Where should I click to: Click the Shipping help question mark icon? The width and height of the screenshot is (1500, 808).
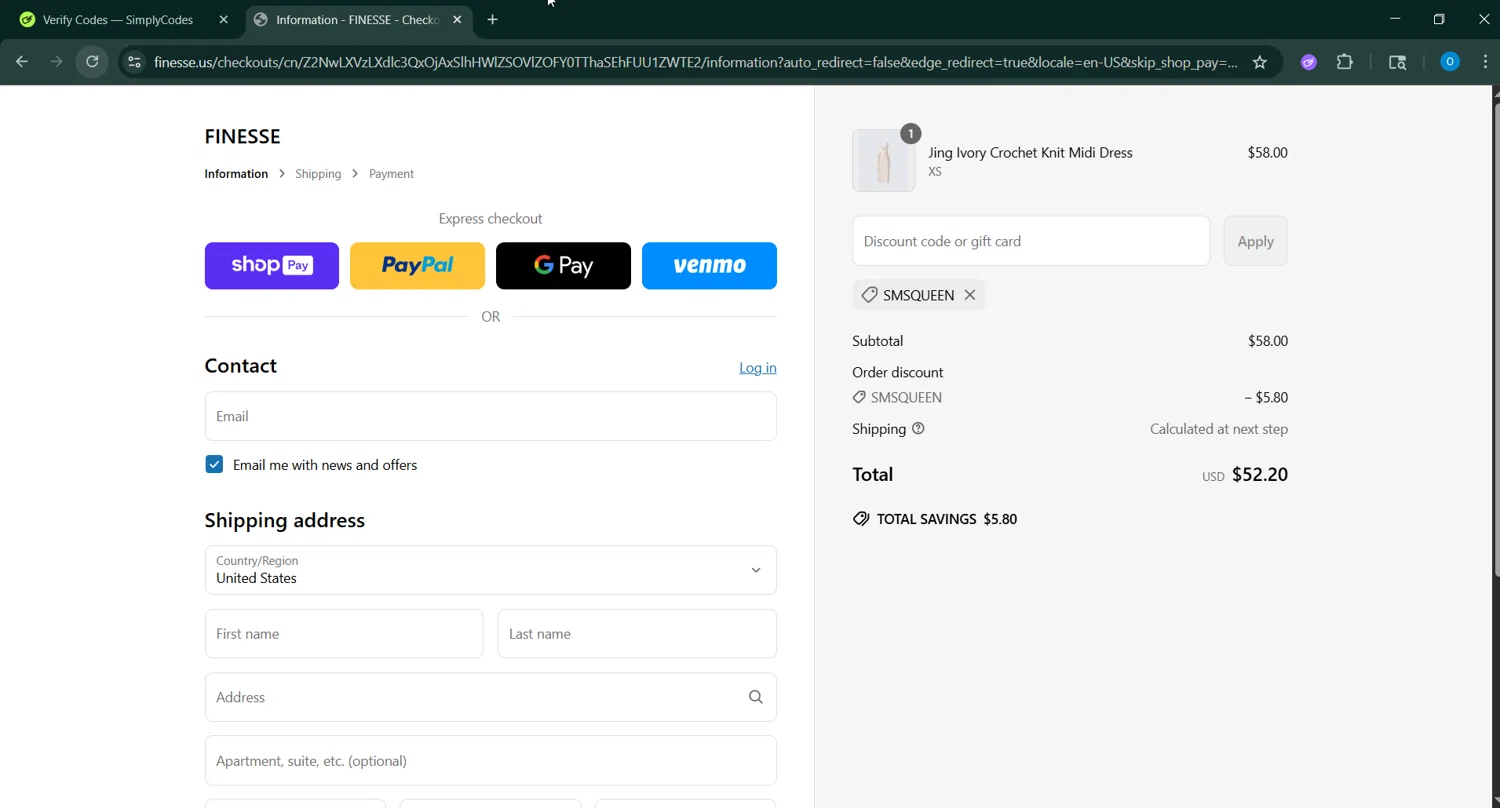918,429
